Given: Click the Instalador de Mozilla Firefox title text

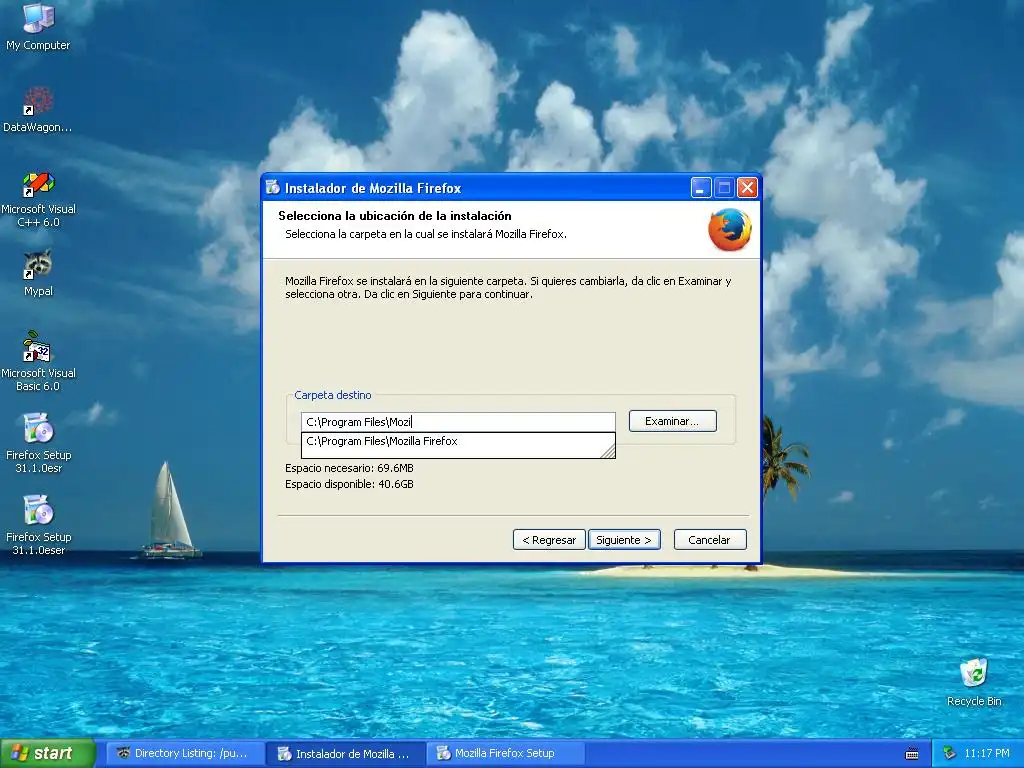Looking at the screenshot, I should 373,188.
